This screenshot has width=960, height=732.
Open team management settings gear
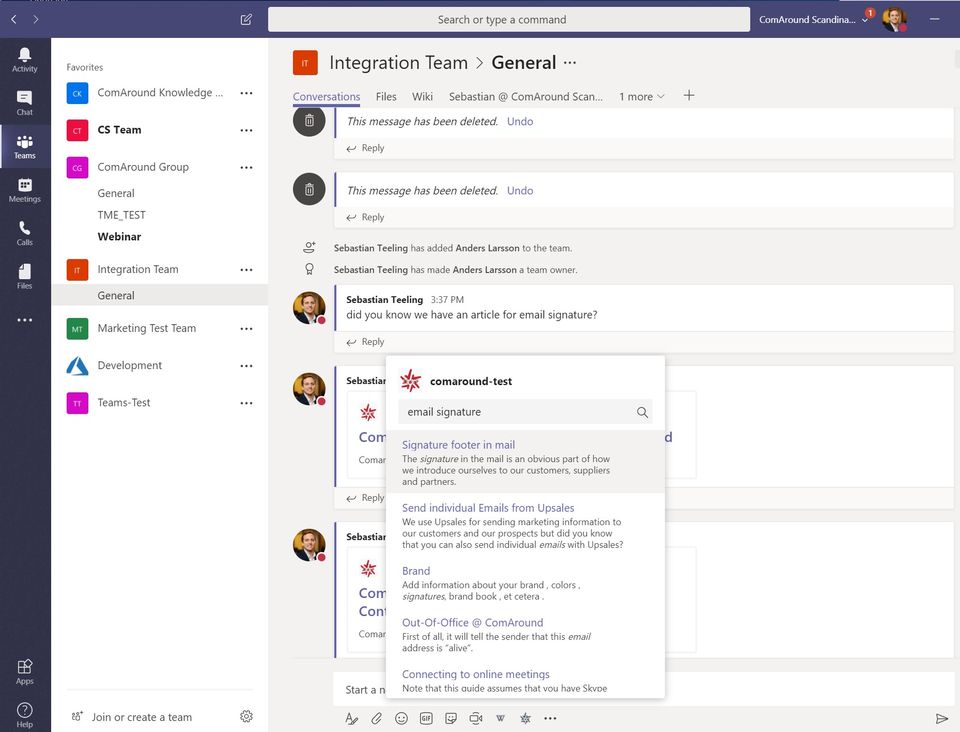(x=246, y=716)
